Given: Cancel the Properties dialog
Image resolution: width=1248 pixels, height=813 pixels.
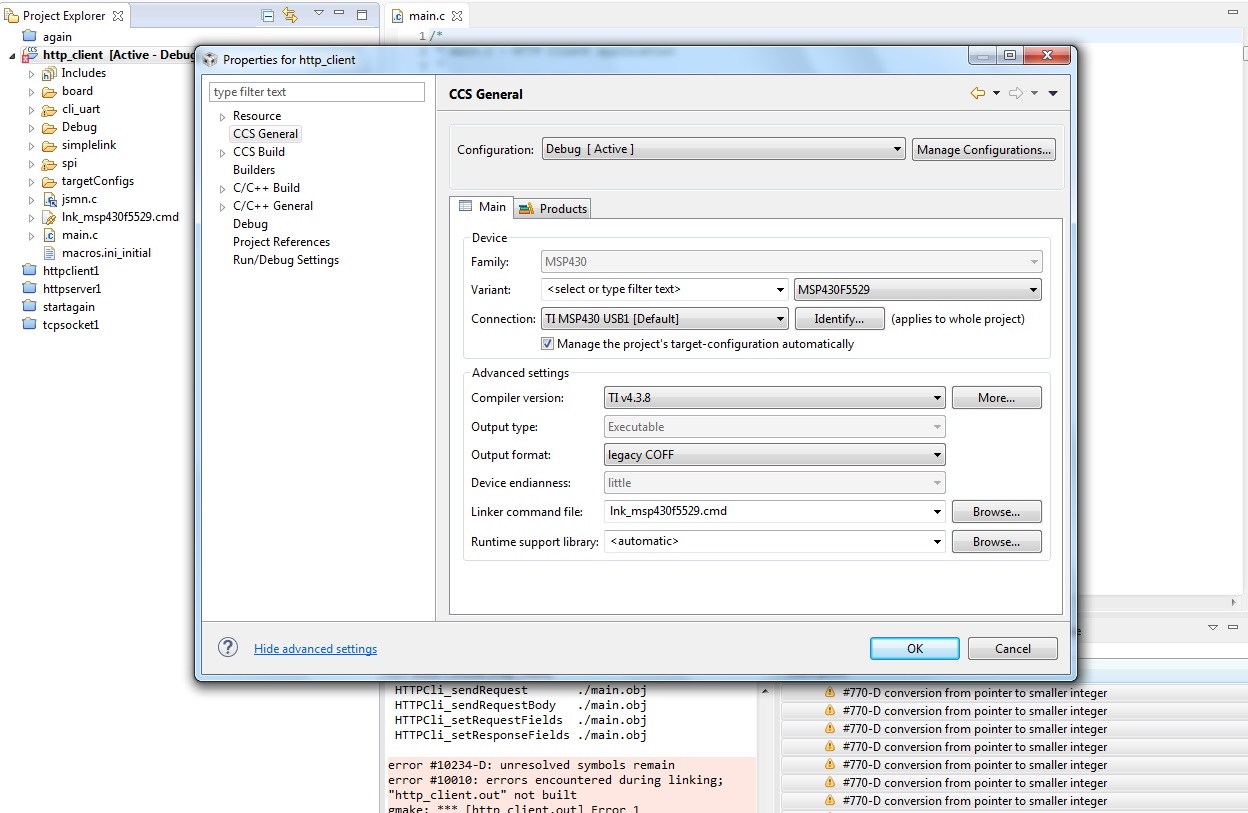Looking at the screenshot, I should pyautogui.click(x=1012, y=648).
